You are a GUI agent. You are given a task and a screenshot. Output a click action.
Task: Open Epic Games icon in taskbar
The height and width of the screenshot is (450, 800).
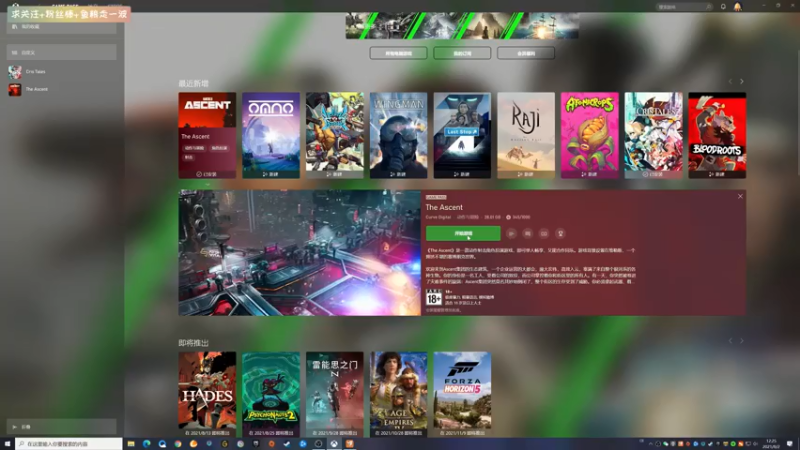[256, 444]
